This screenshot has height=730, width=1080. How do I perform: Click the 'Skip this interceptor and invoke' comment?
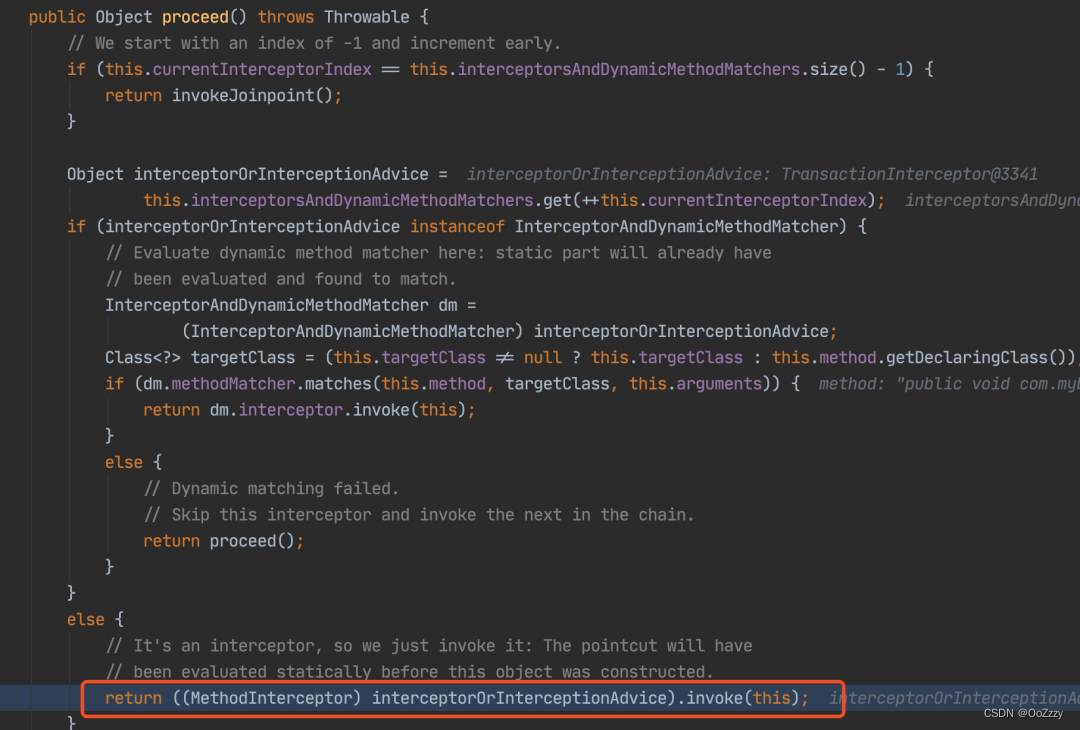pyautogui.click(x=419, y=514)
